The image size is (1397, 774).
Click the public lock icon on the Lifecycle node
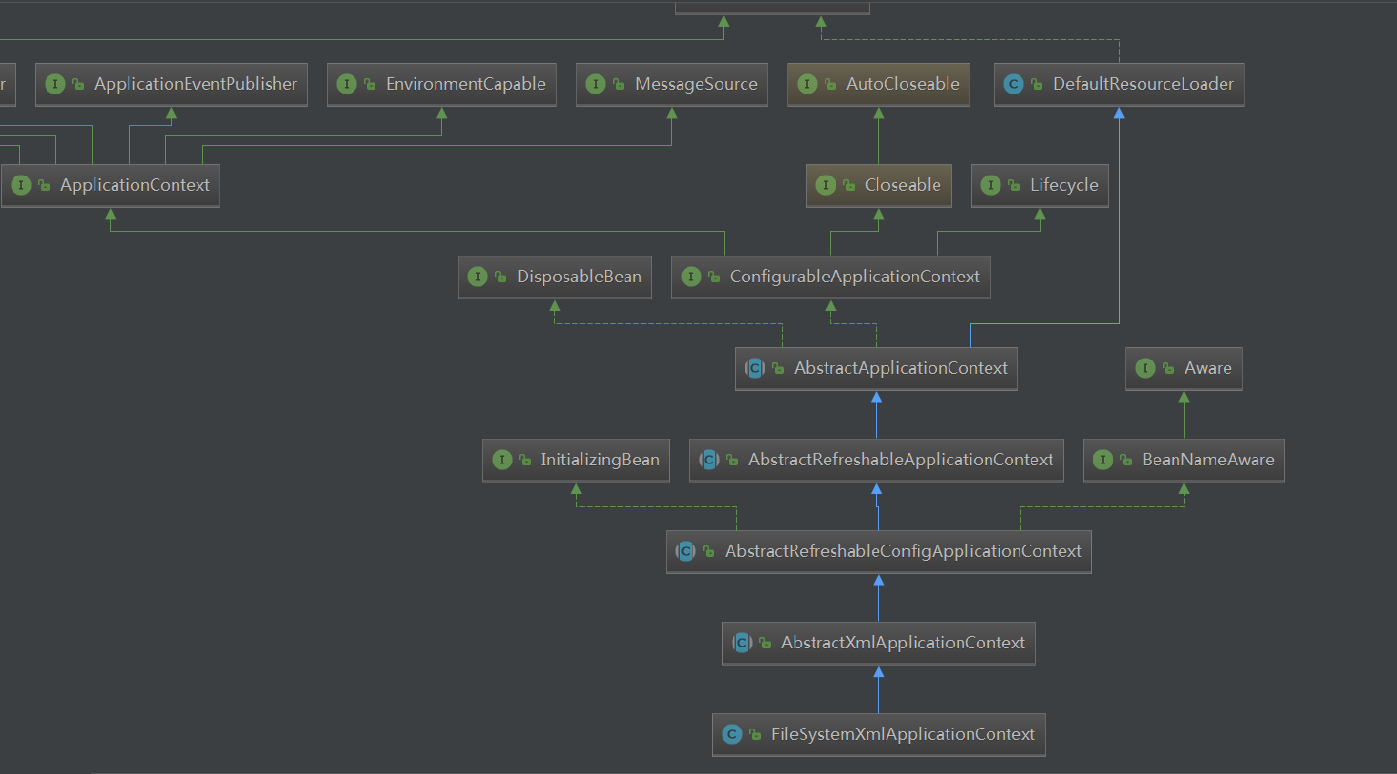tap(1015, 187)
